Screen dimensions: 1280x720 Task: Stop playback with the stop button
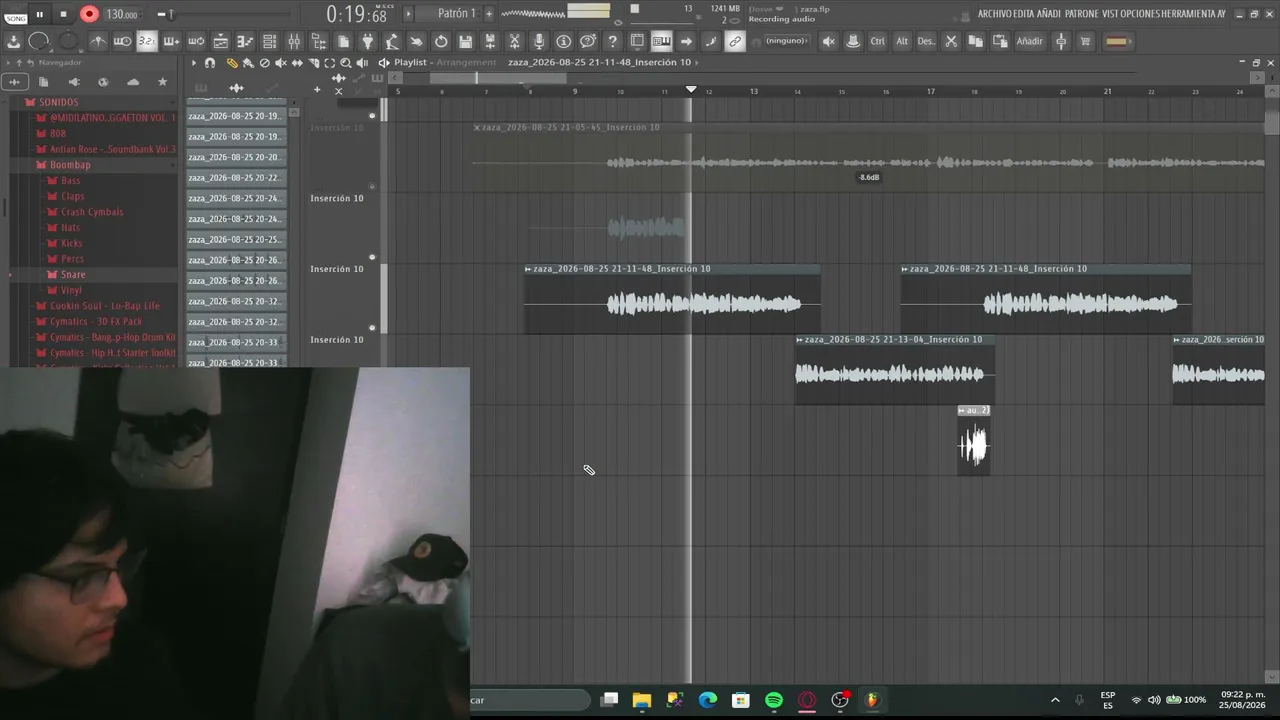pyautogui.click(x=63, y=14)
